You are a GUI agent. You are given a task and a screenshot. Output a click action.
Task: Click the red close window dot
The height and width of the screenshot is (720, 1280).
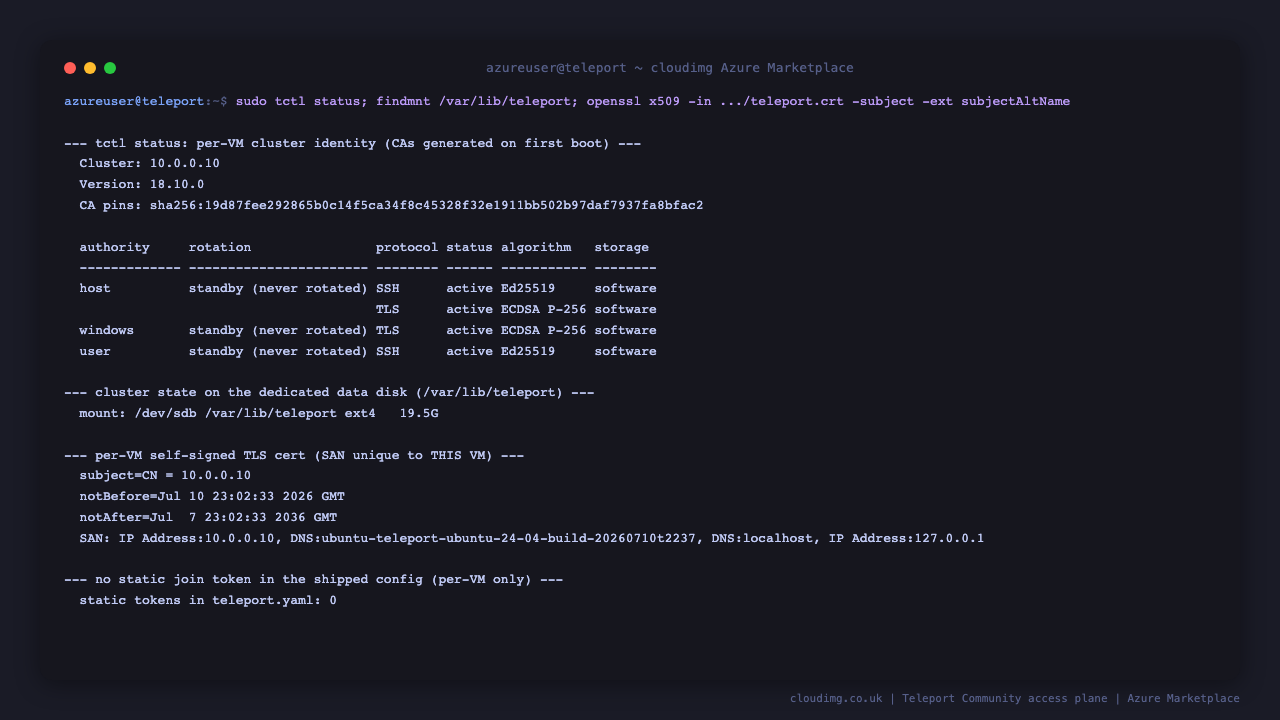[70, 68]
